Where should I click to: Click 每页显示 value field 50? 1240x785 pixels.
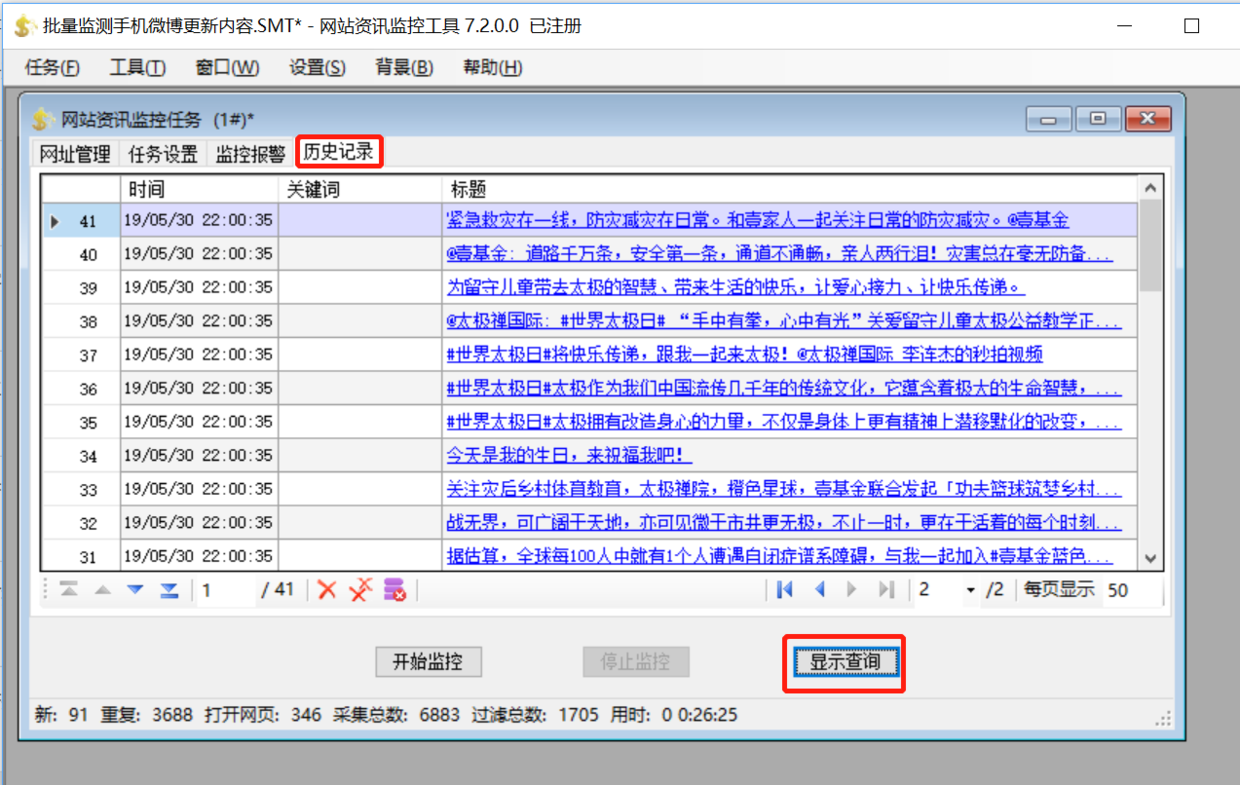(x=1131, y=590)
